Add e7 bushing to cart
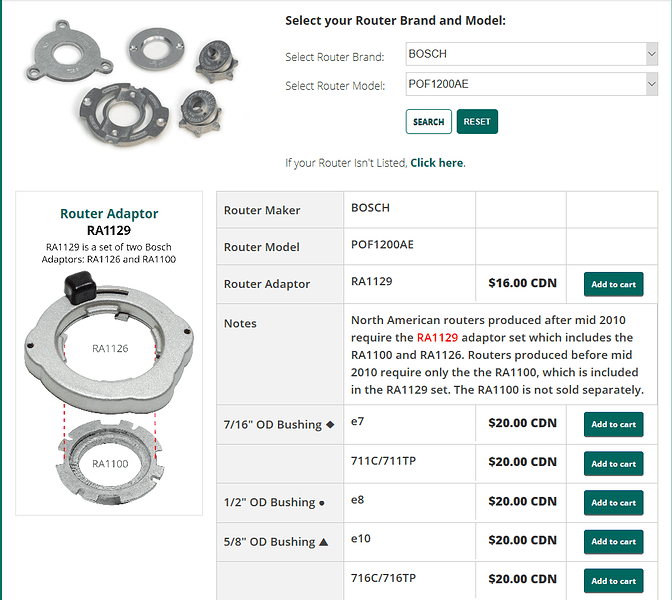The image size is (672, 600). point(613,424)
